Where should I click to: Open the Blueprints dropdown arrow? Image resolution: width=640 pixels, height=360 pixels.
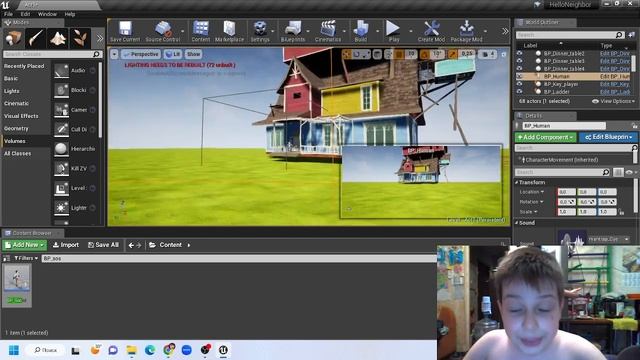click(308, 31)
